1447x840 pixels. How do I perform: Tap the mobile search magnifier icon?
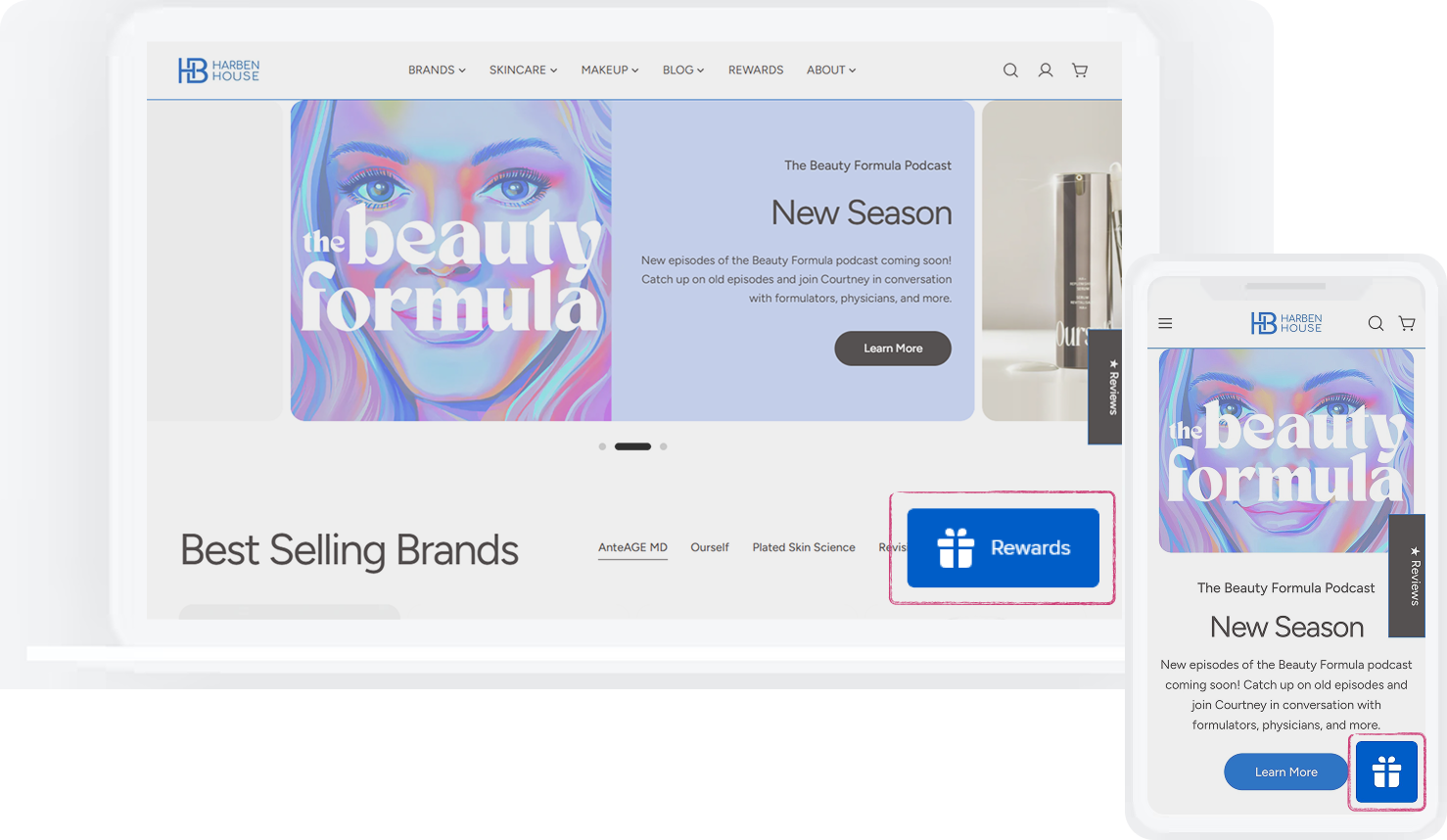[1376, 323]
